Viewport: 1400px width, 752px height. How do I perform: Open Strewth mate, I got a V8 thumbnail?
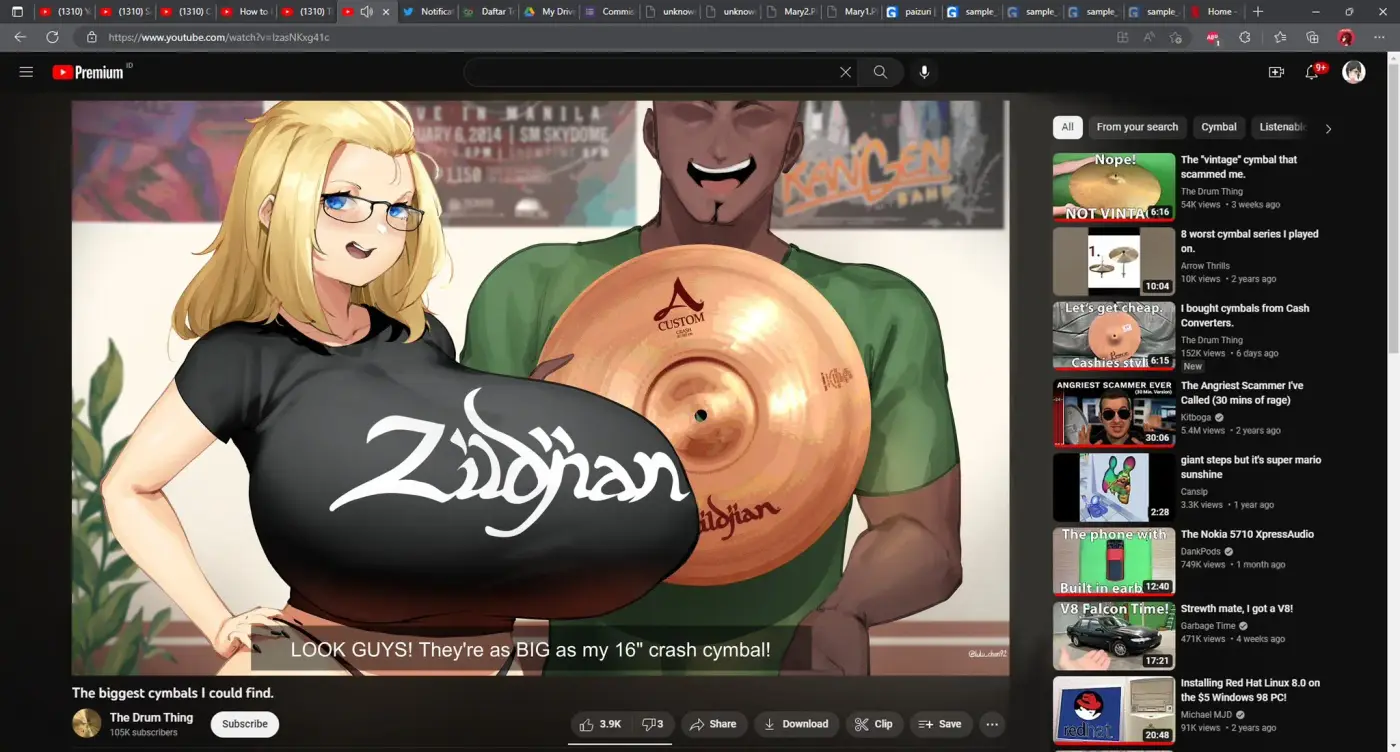1114,635
